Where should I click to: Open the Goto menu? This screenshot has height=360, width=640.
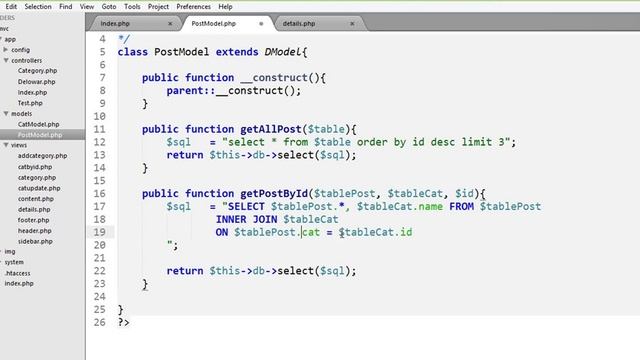click(x=109, y=7)
